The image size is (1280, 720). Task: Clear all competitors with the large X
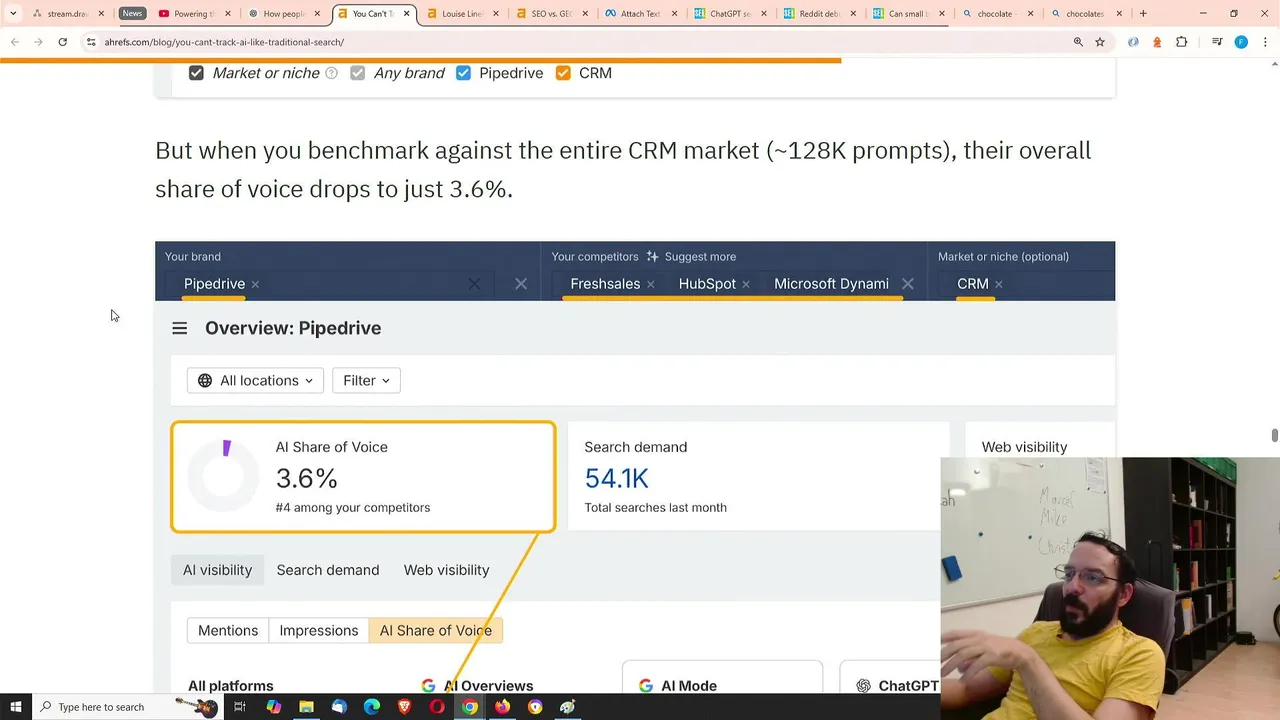point(908,284)
